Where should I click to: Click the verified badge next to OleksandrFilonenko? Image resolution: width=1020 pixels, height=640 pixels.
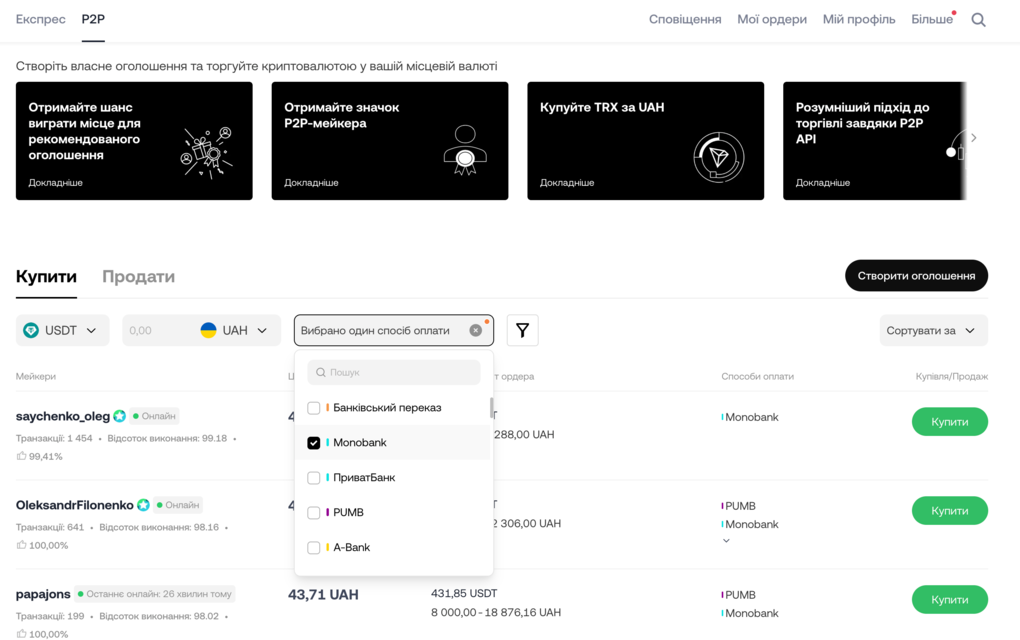[143, 505]
